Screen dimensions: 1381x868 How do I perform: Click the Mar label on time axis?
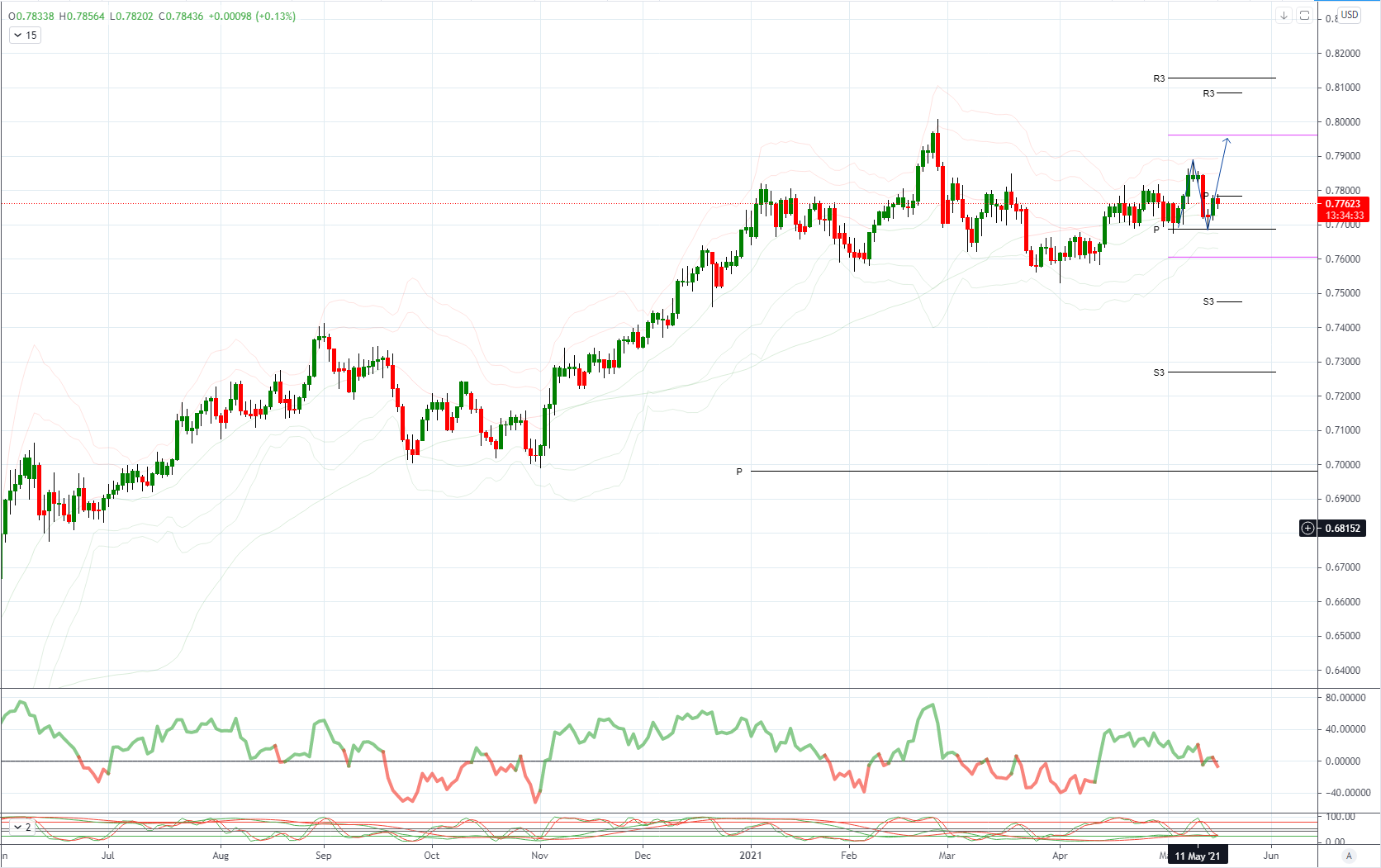947,856
